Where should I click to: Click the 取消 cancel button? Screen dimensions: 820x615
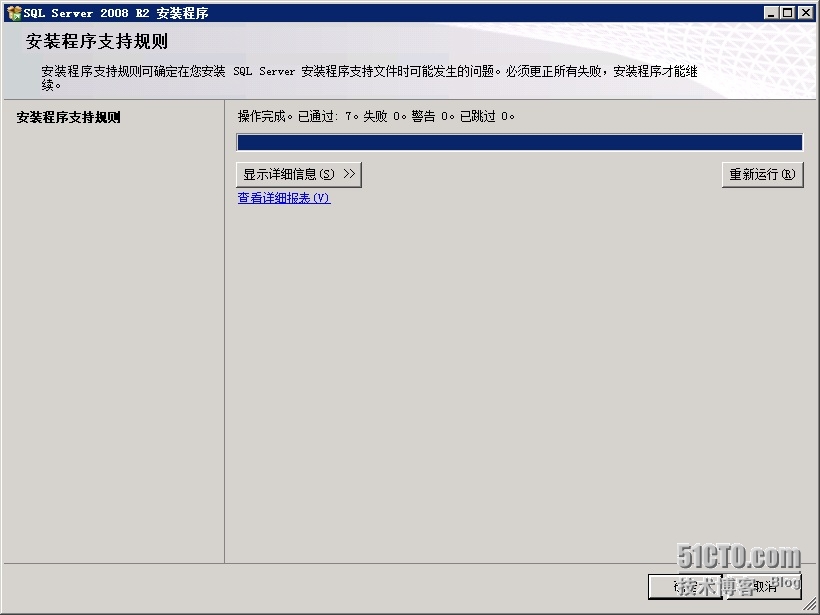point(764,587)
